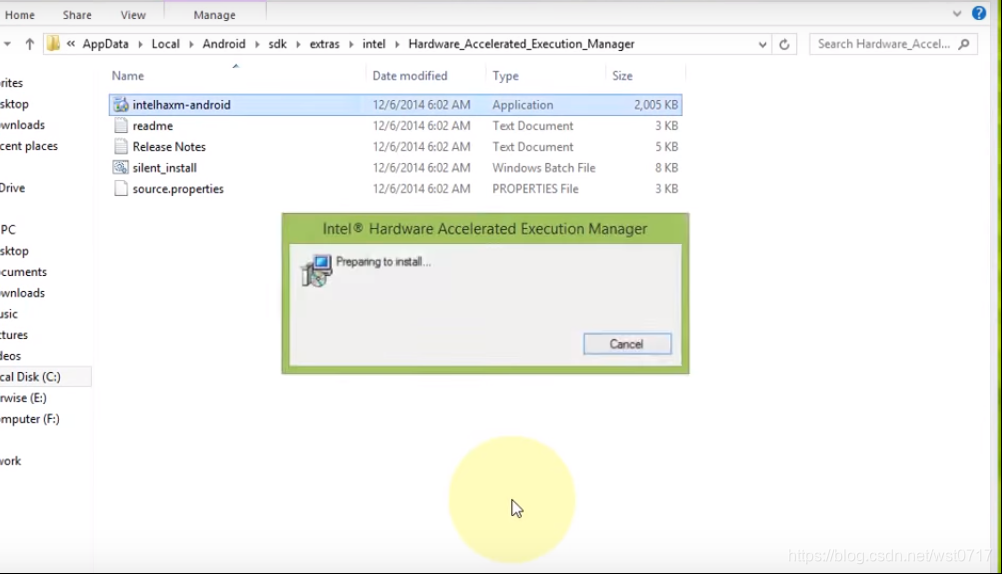
Task: Click the source.properties file icon
Action: (x=121, y=189)
